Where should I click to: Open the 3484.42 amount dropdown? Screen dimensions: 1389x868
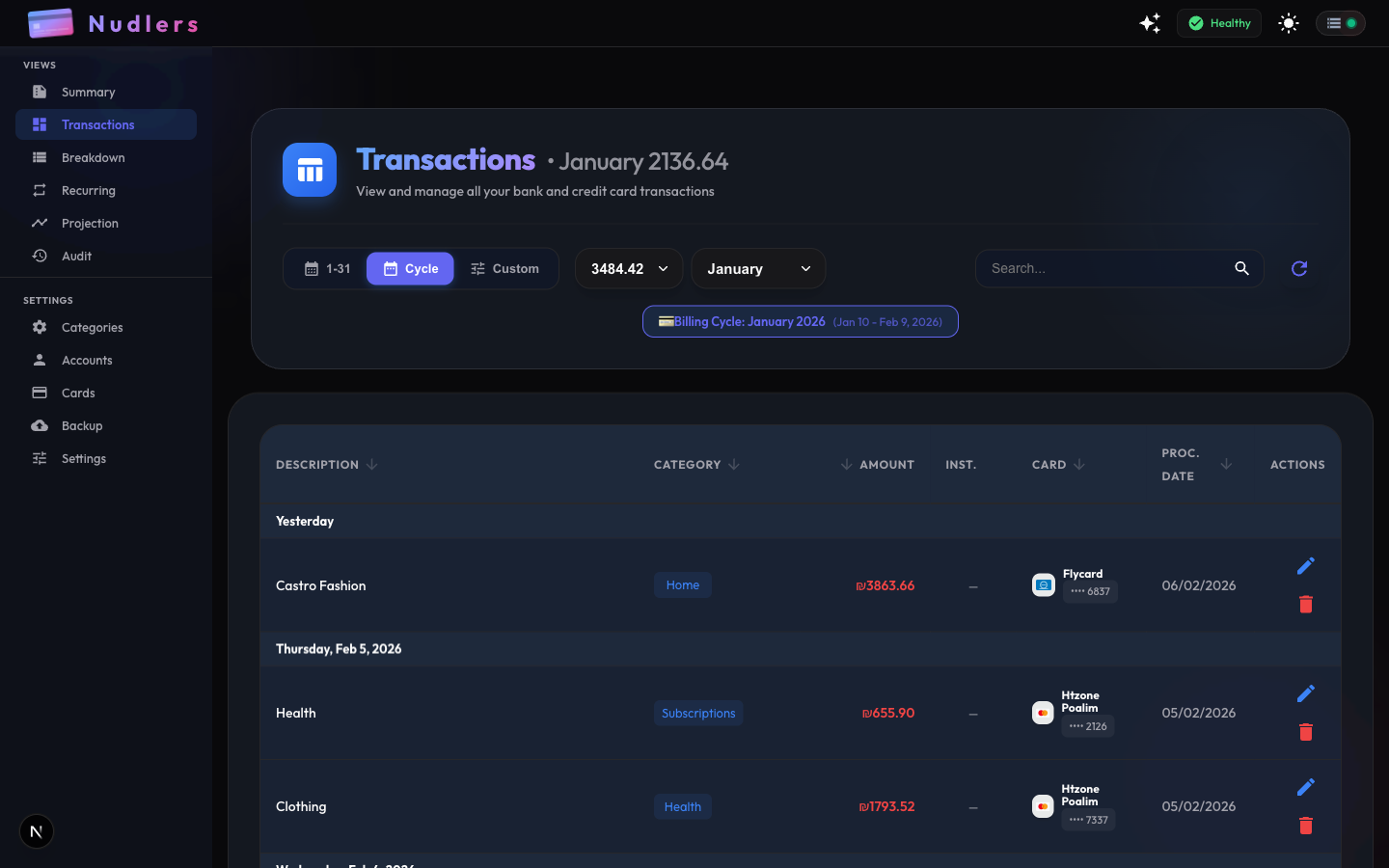(628, 268)
